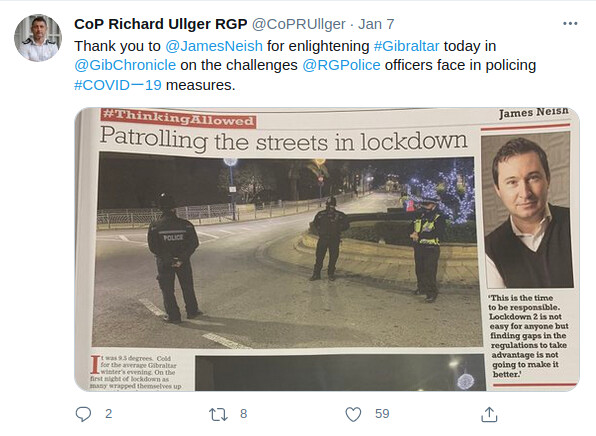Follow the #Gibraltar hashtag link
This screenshot has width=596, height=436.
(x=407, y=46)
